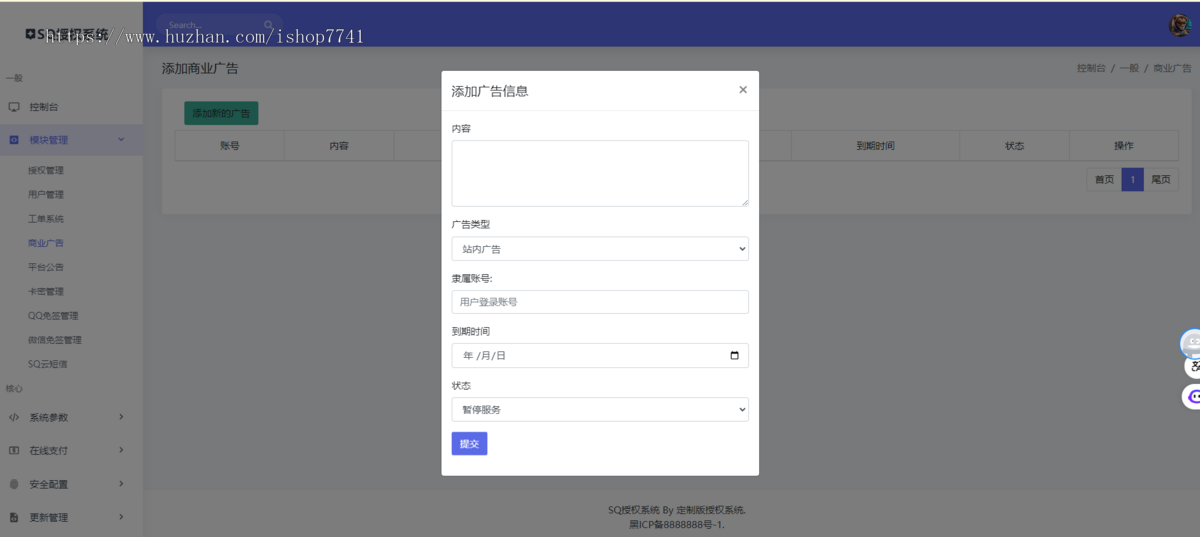Click the top floating widget icon at right edge
Screen dimensions: 1200x537
tap(1191, 343)
